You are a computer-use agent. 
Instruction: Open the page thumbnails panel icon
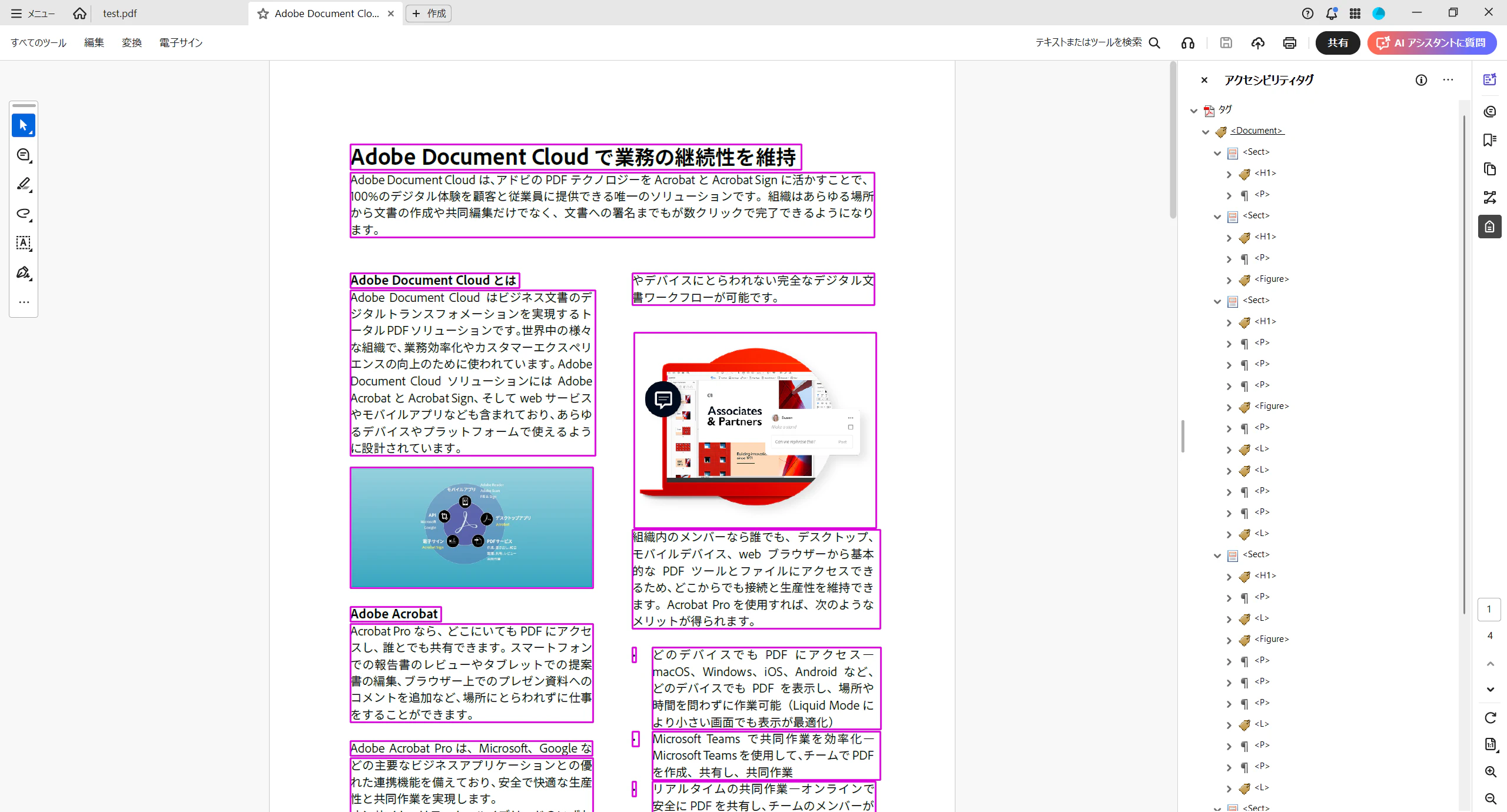(1490, 169)
